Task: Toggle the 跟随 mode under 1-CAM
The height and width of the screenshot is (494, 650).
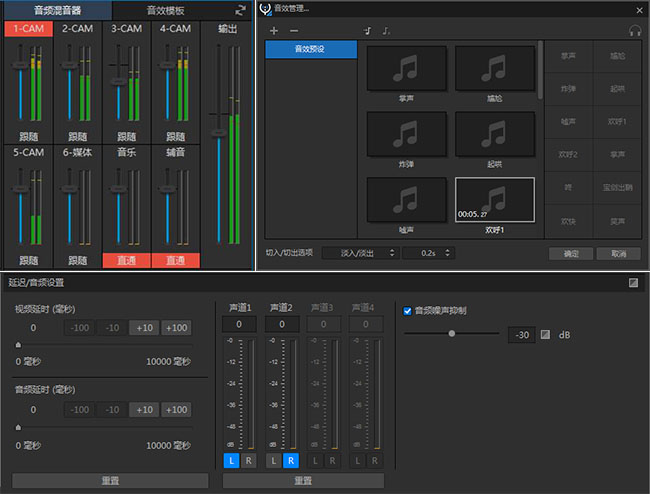Action: coord(29,136)
